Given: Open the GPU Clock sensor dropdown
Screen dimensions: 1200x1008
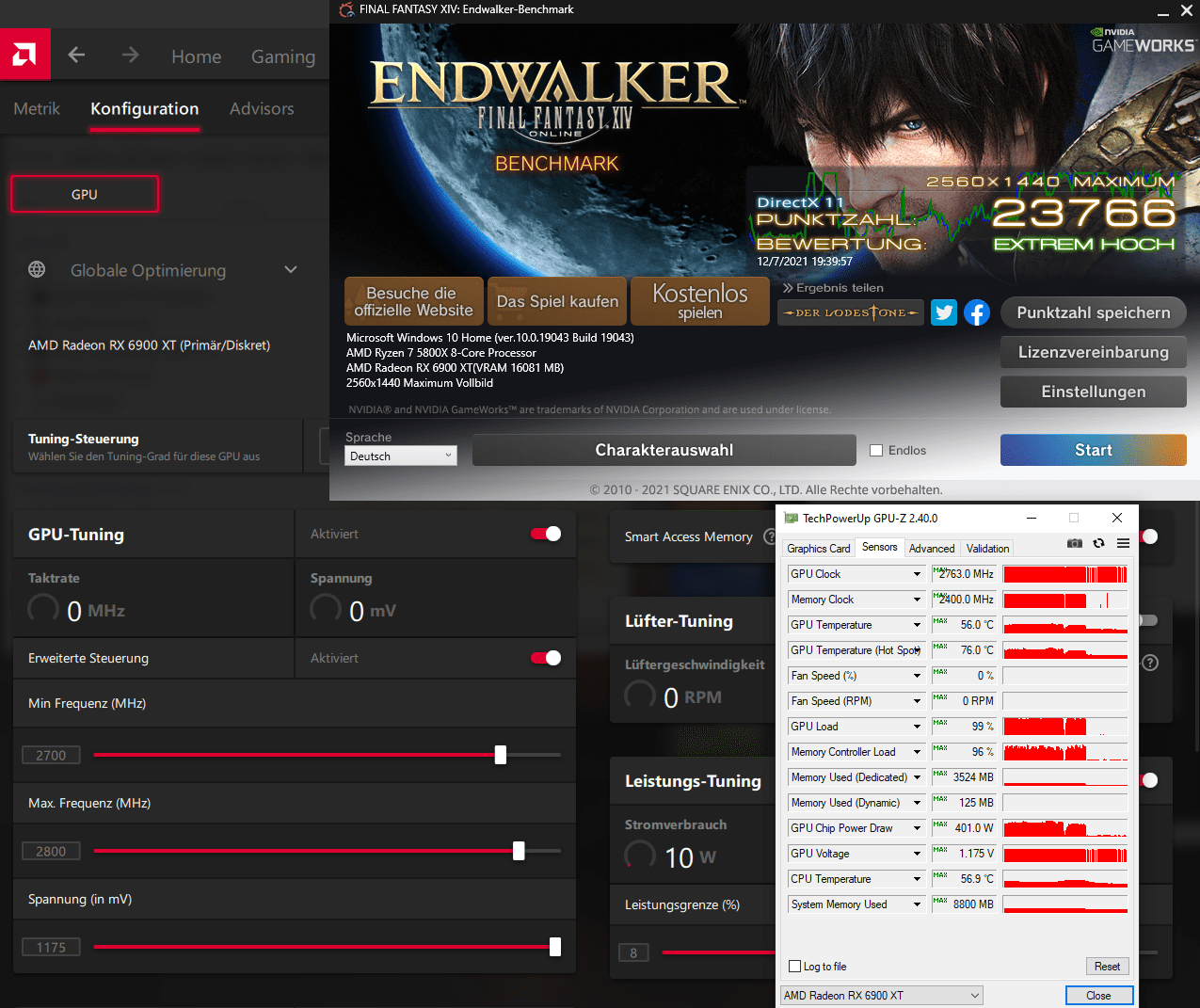Looking at the screenshot, I should coord(917,574).
